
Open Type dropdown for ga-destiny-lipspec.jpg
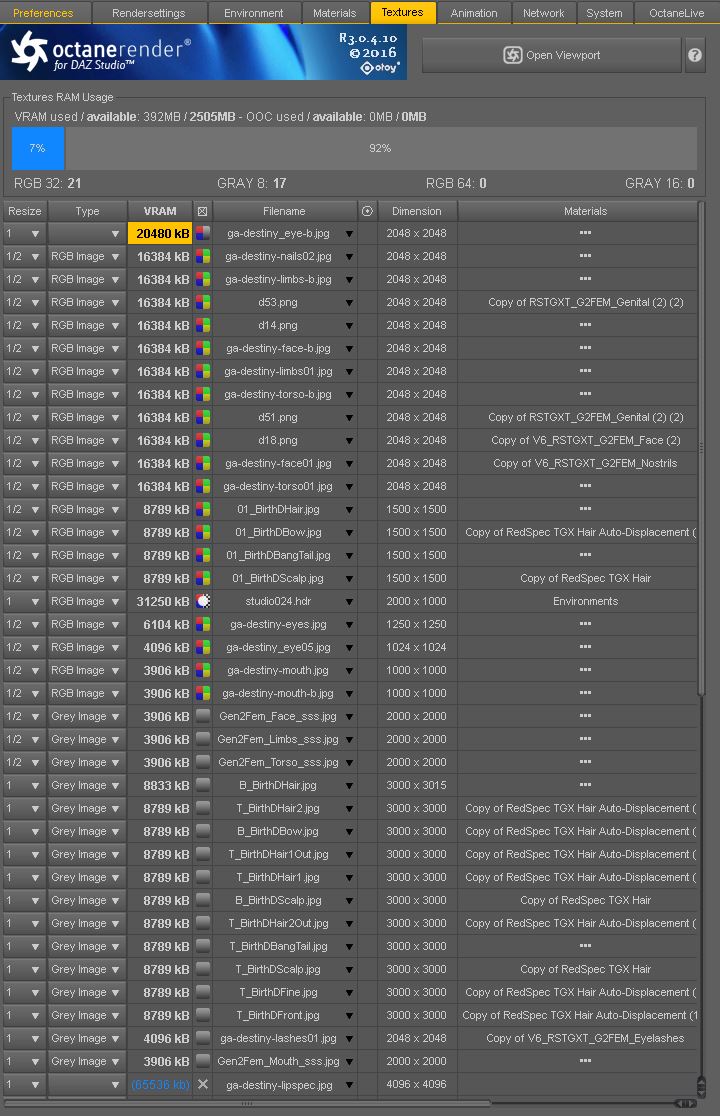tap(86, 1085)
